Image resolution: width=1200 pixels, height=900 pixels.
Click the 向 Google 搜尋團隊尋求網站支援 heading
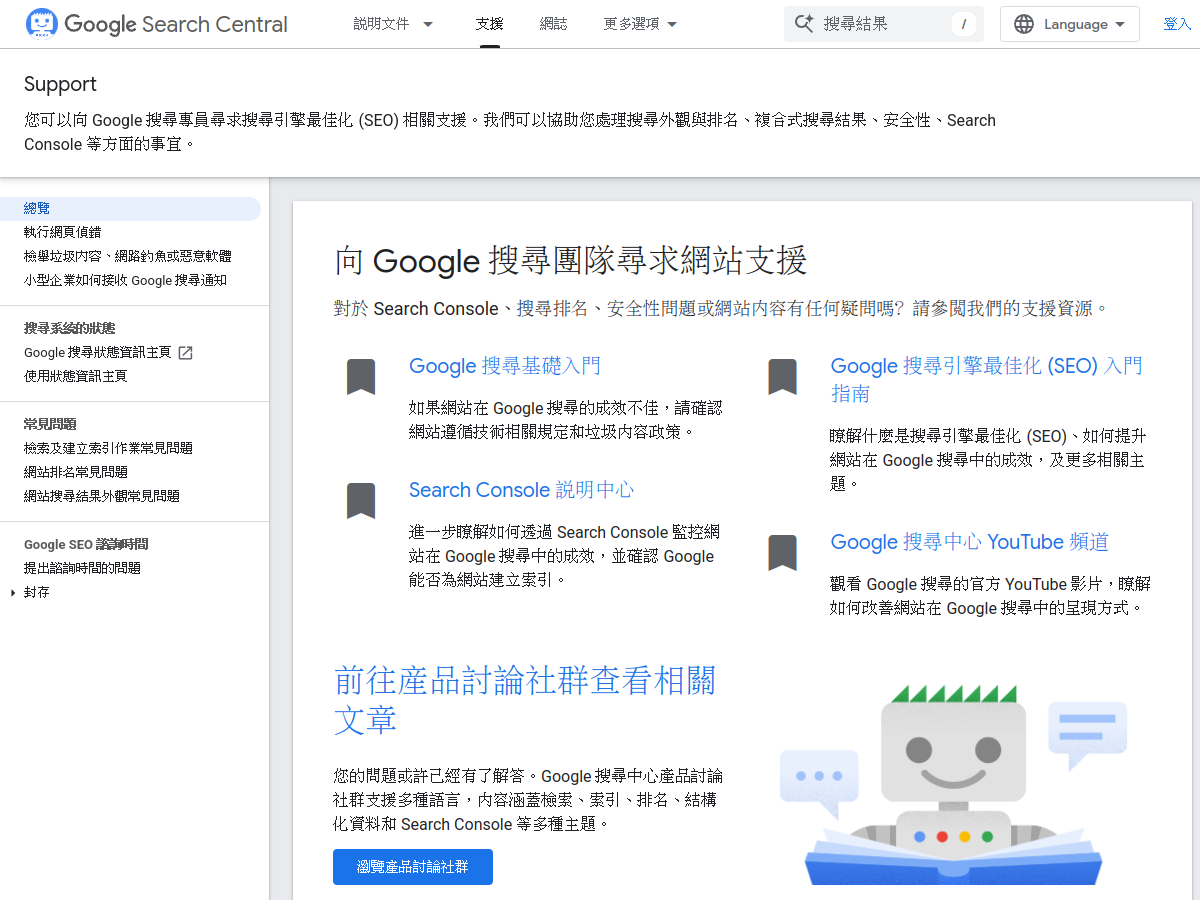coord(571,261)
